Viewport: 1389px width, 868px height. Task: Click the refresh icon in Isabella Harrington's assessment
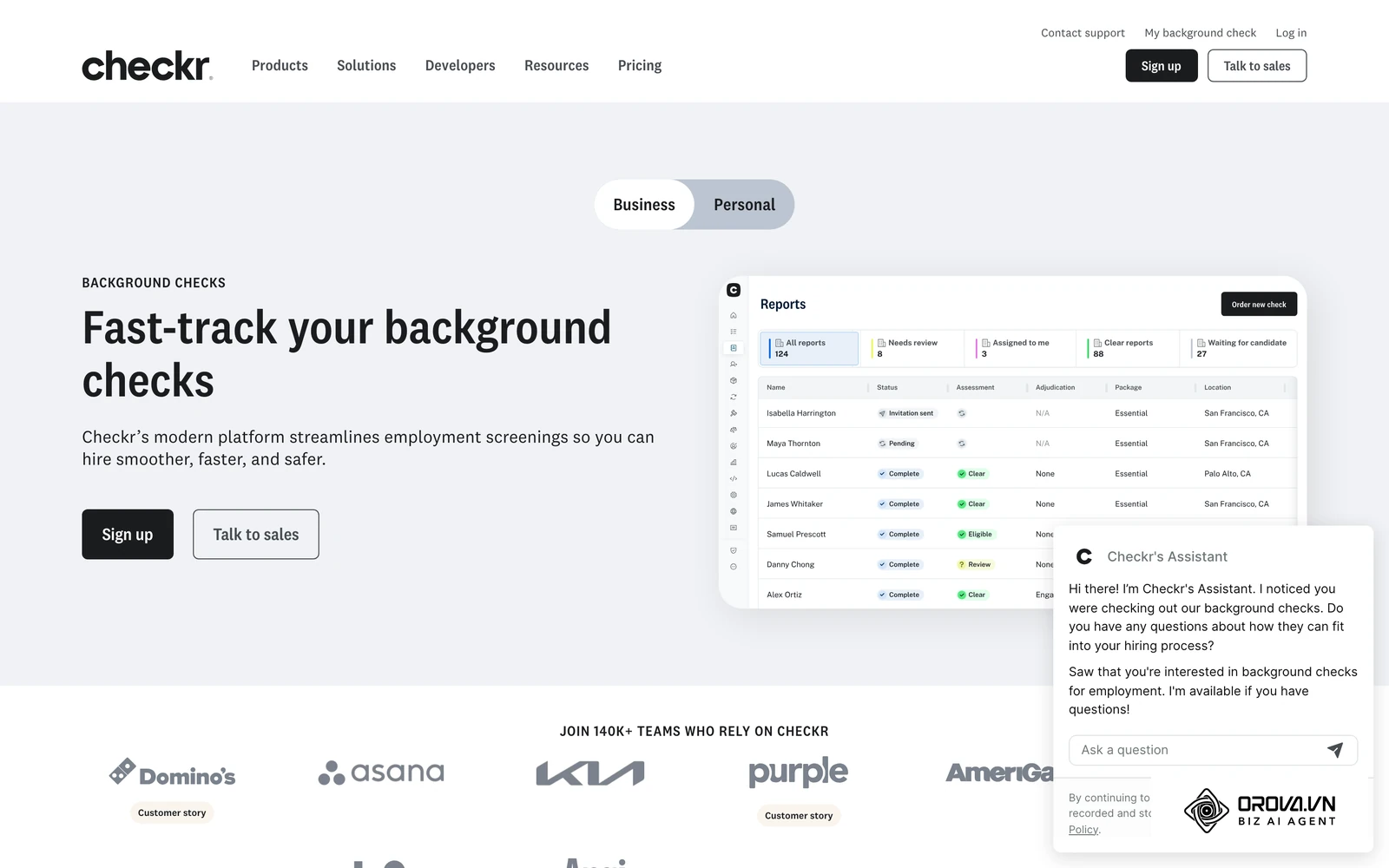pos(962,413)
